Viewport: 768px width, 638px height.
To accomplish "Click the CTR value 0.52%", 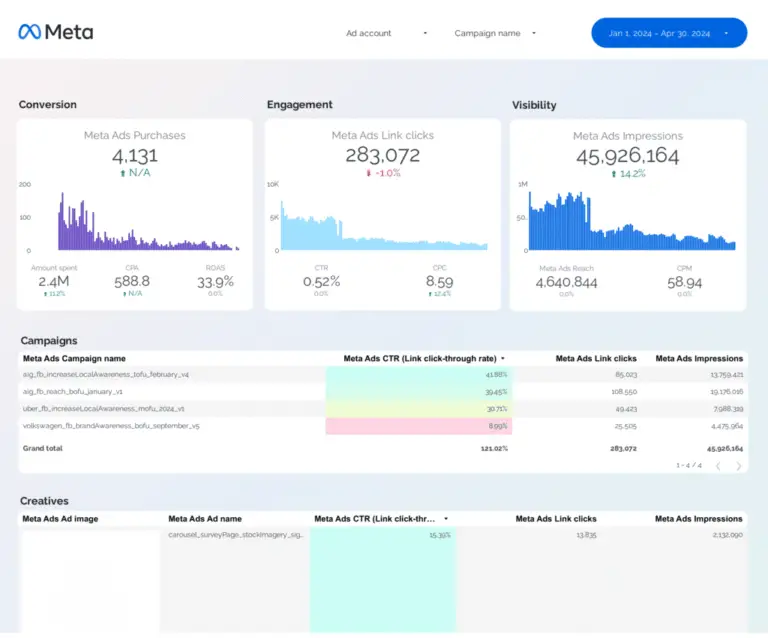I will (x=321, y=282).
